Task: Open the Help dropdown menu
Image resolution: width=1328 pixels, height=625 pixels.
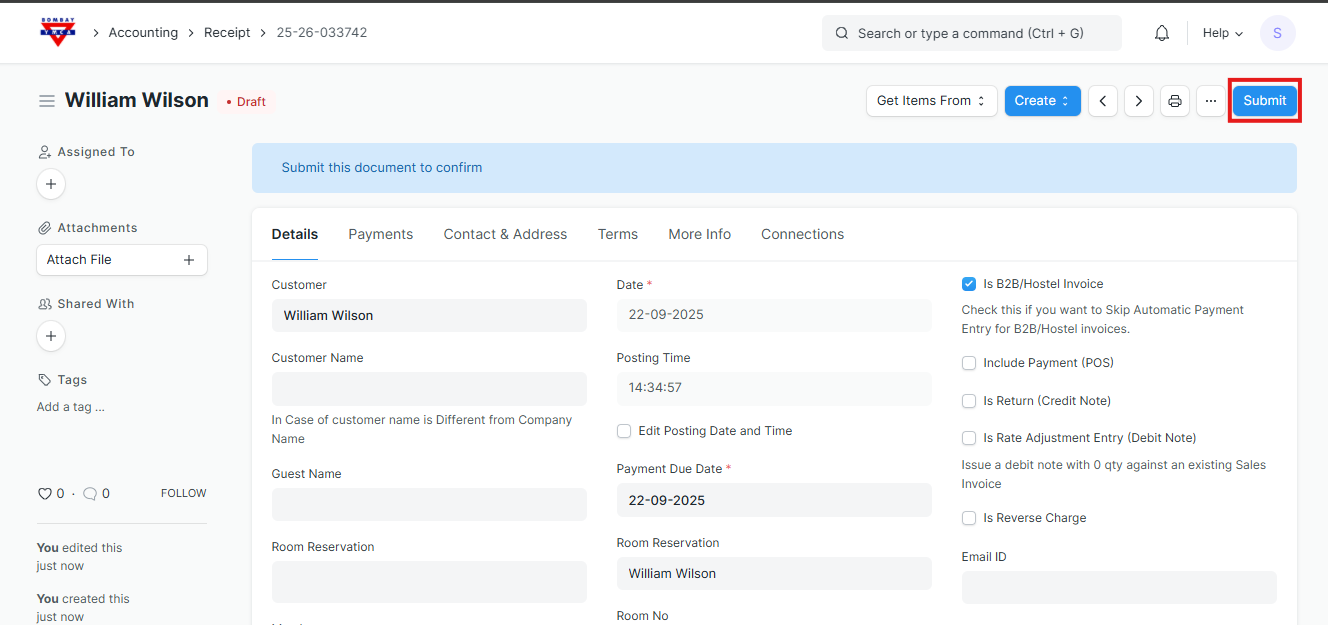Action: click(x=1222, y=33)
